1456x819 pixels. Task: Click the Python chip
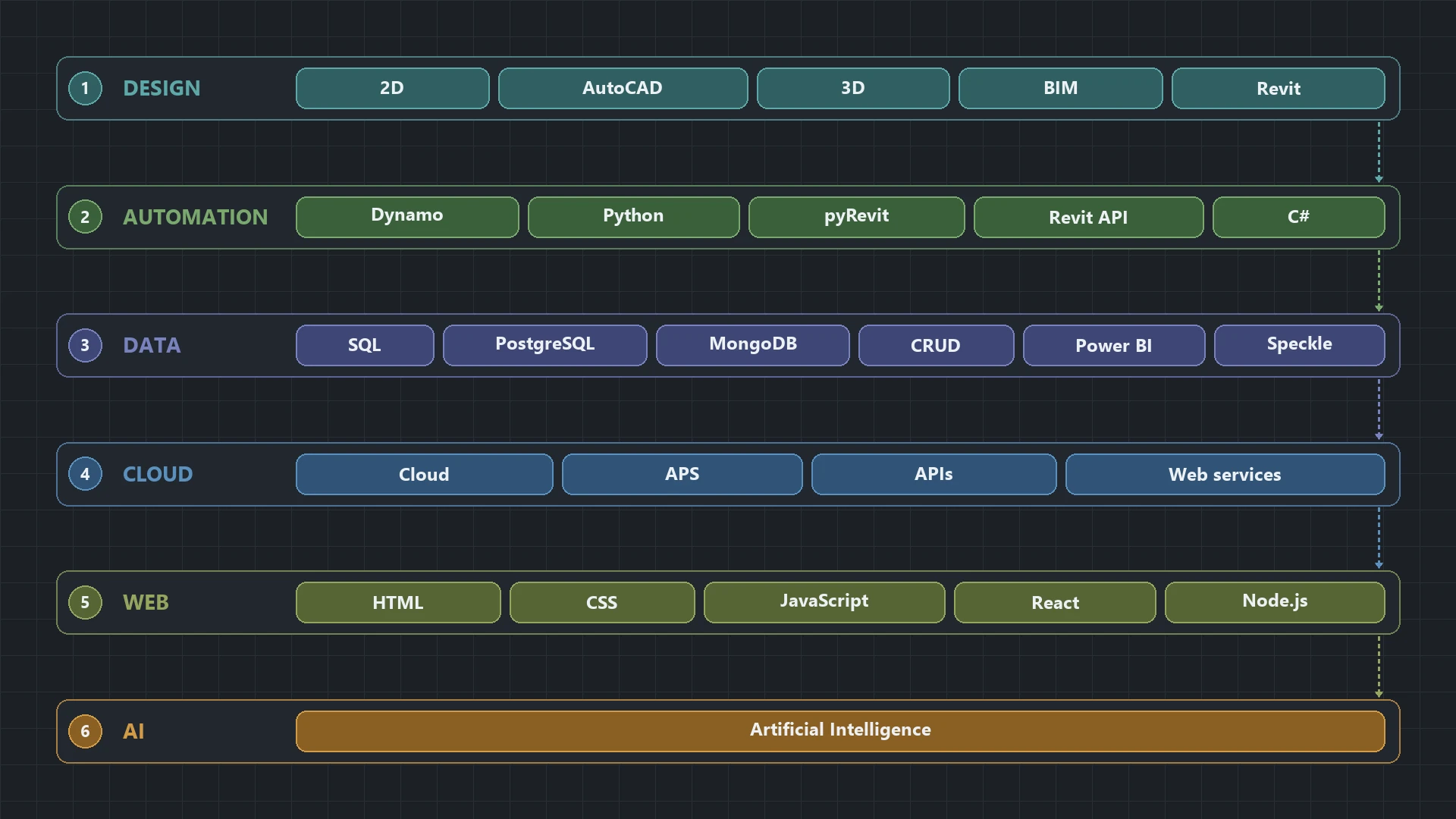click(x=634, y=217)
